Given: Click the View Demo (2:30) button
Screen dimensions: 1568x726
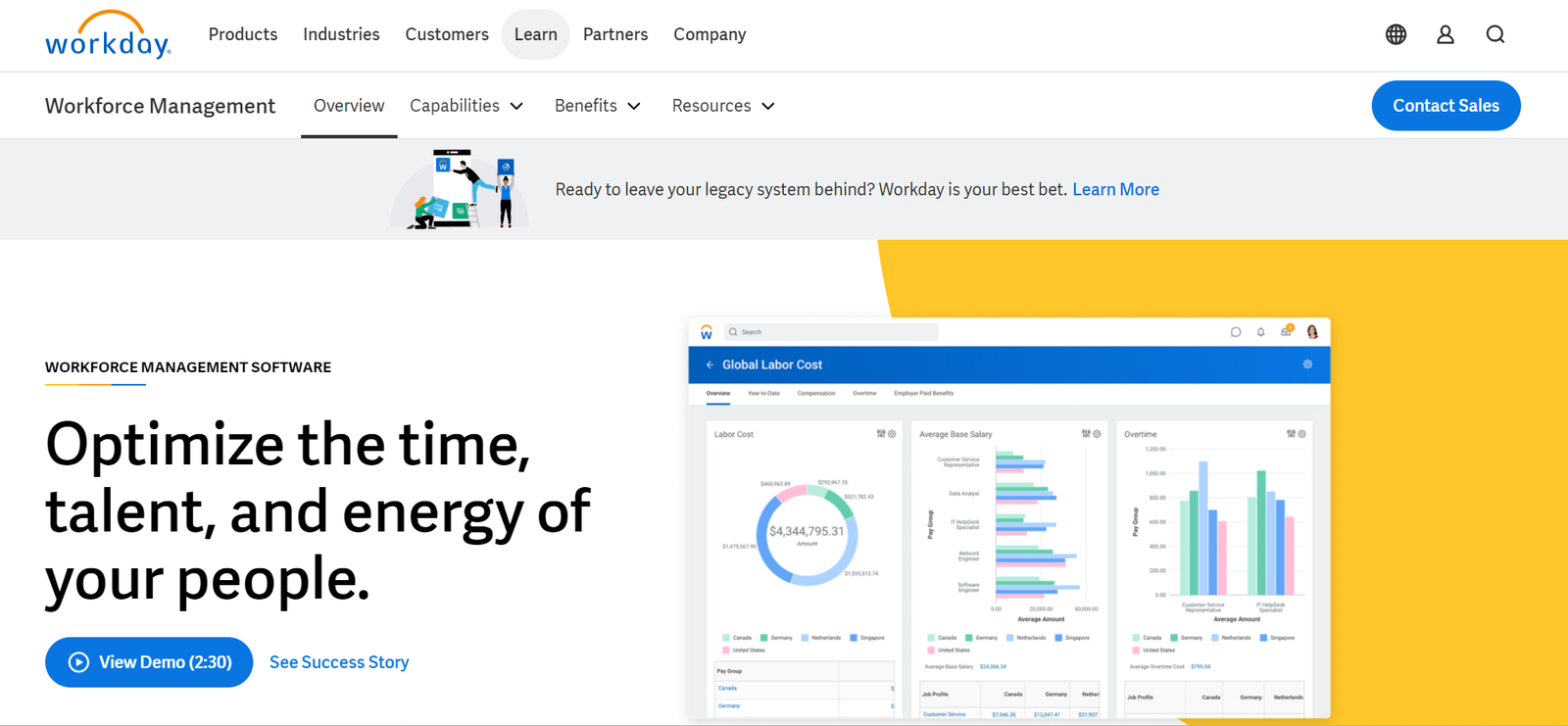Looking at the screenshot, I should [x=149, y=662].
